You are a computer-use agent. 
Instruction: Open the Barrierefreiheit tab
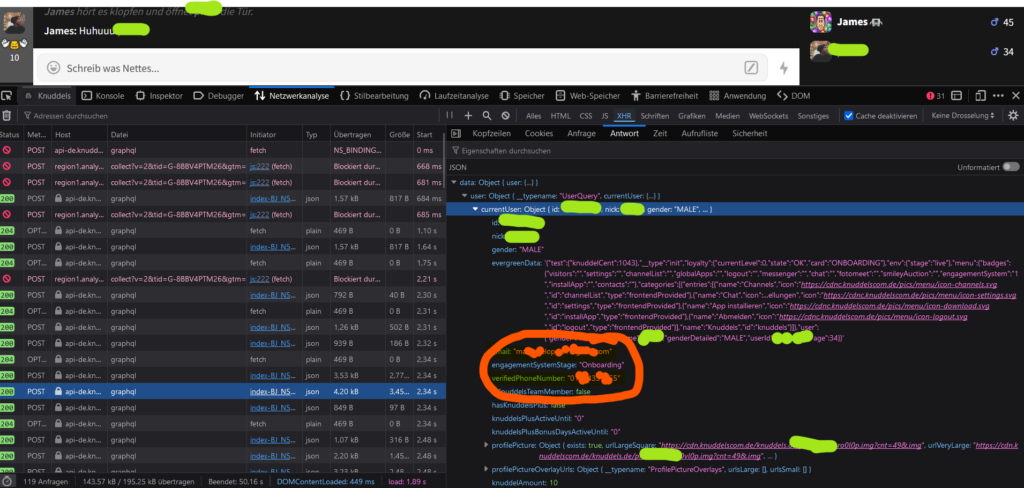coord(667,96)
